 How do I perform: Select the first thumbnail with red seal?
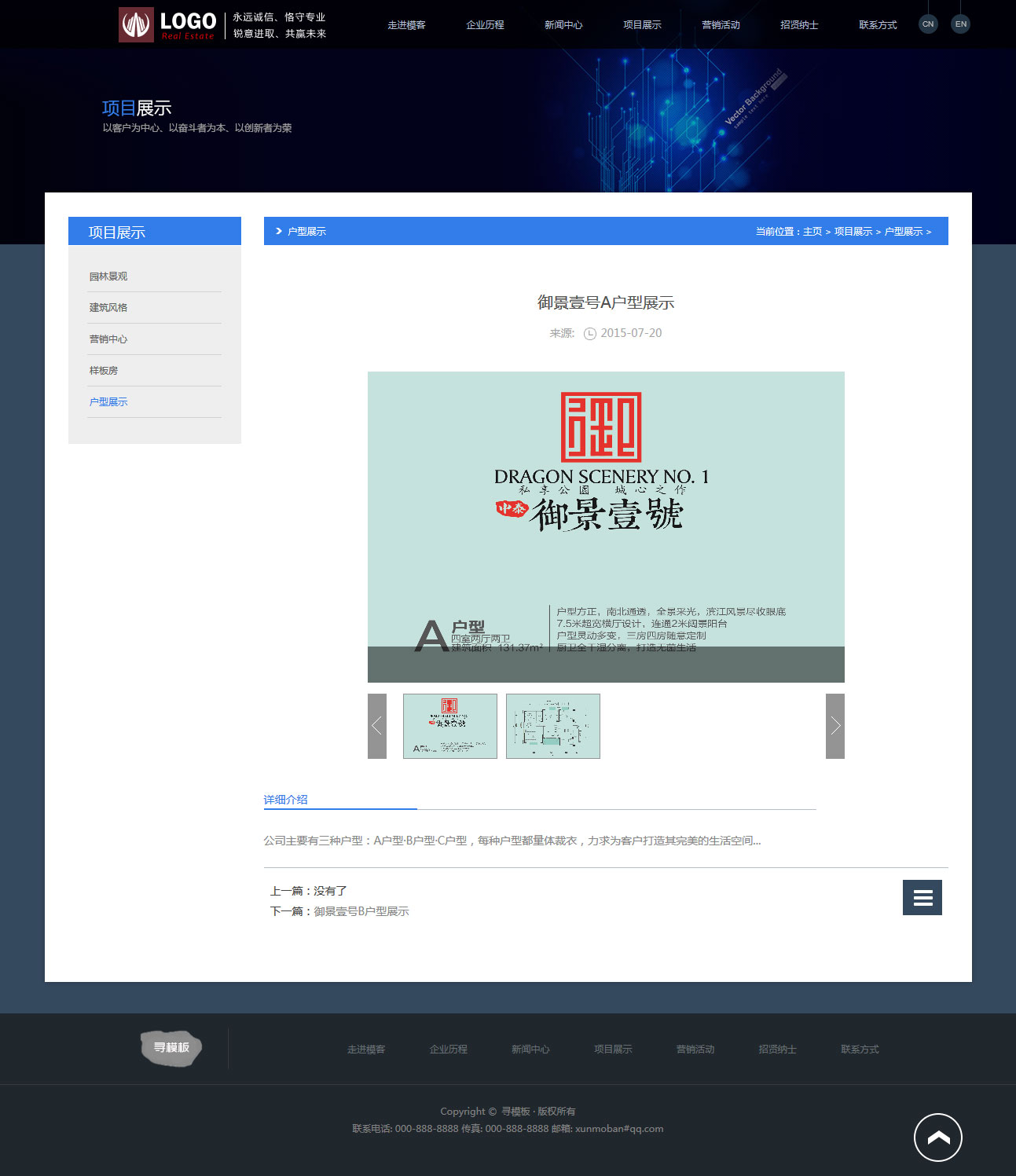click(449, 726)
